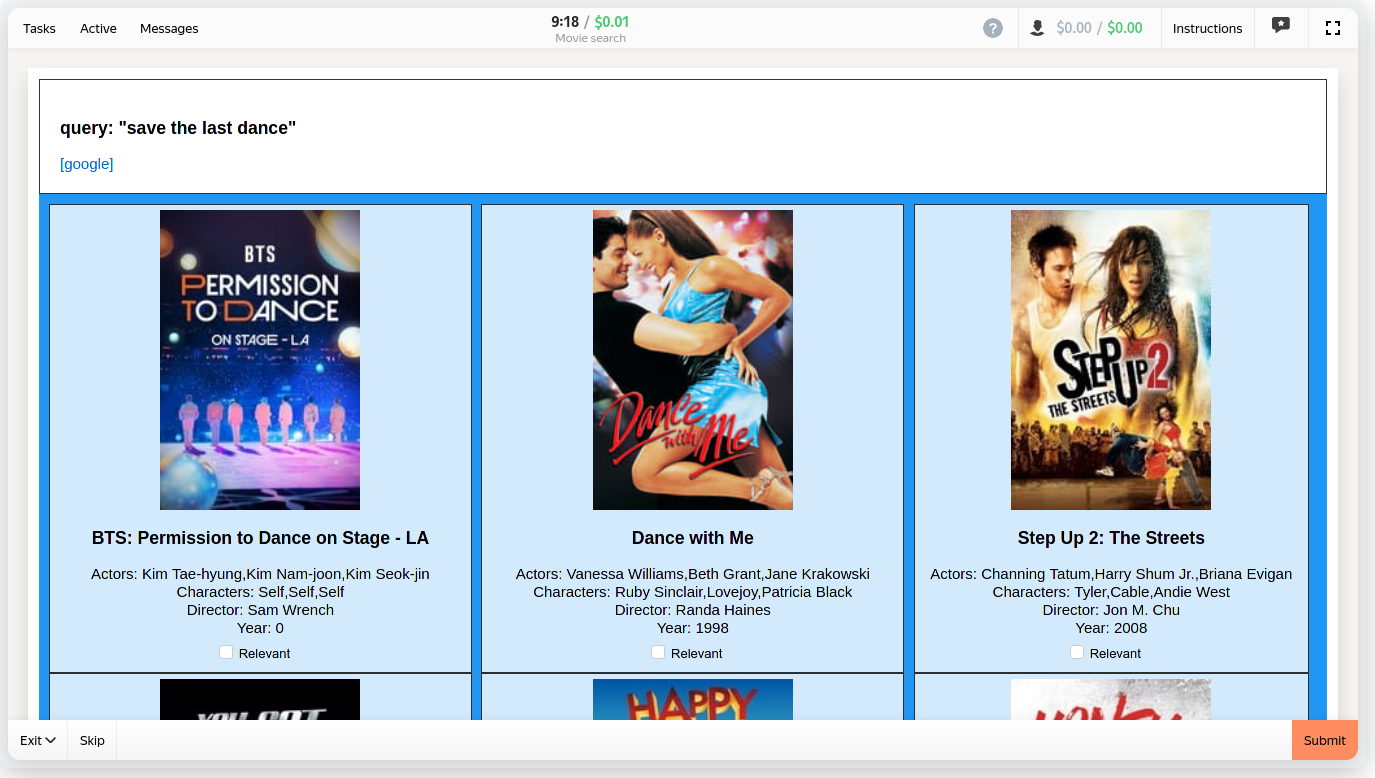The image size is (1375, 778).
Task: Click 'Characters: Tyler,Cable,Andie West' line
Action: point(1111,592)
